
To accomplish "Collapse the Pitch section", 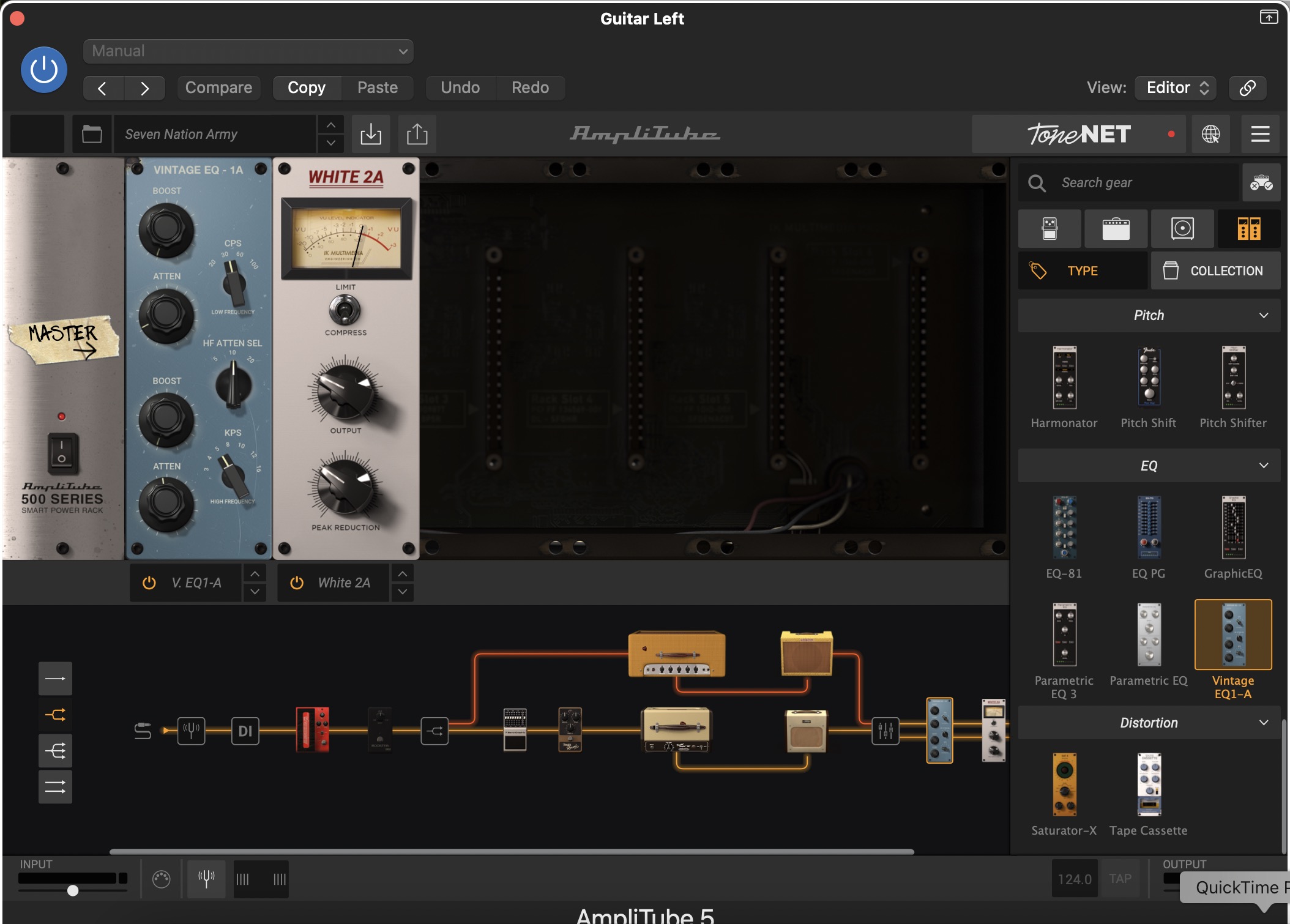I will [1149, 316].
